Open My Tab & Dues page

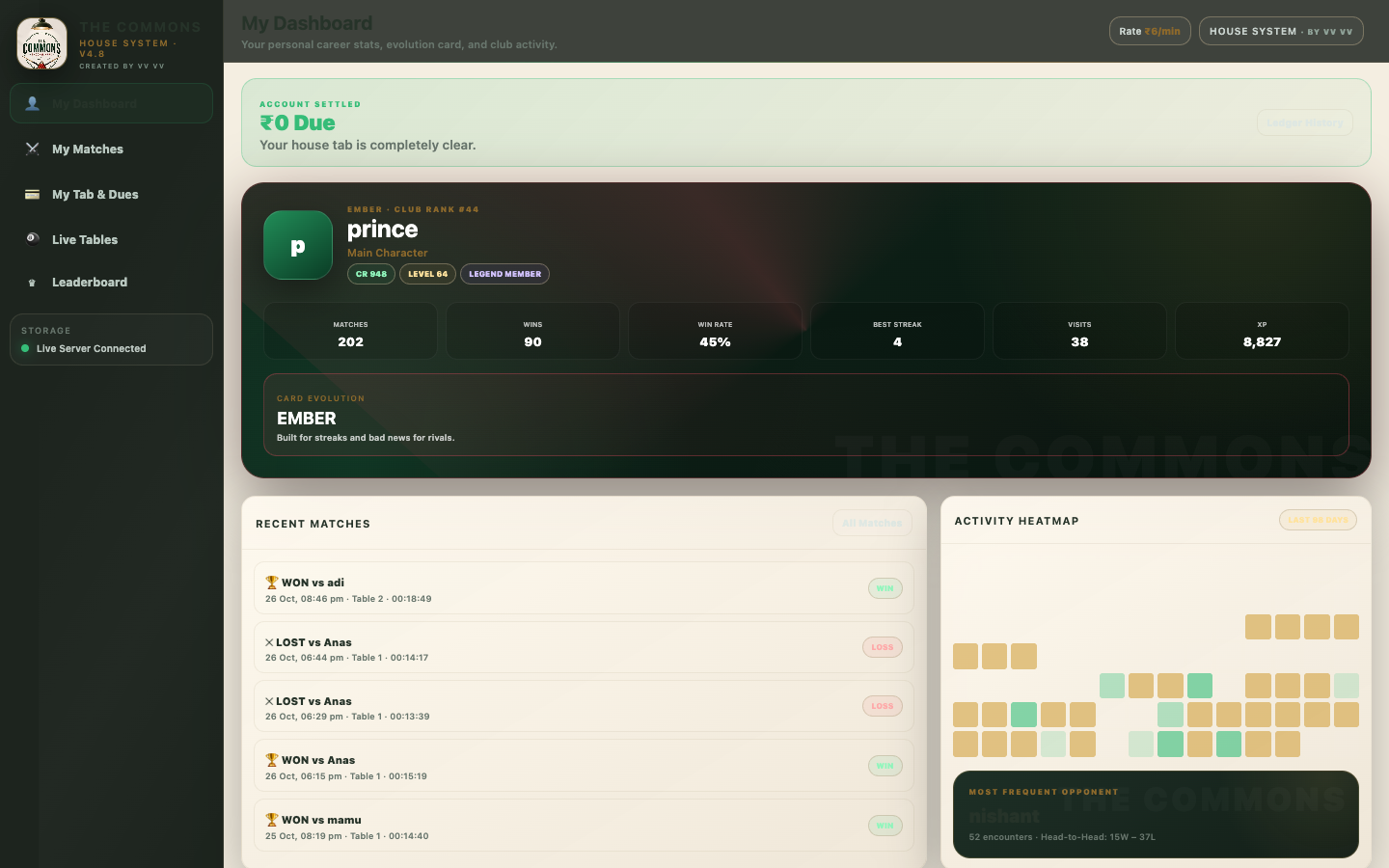click(x=111, y=194)
